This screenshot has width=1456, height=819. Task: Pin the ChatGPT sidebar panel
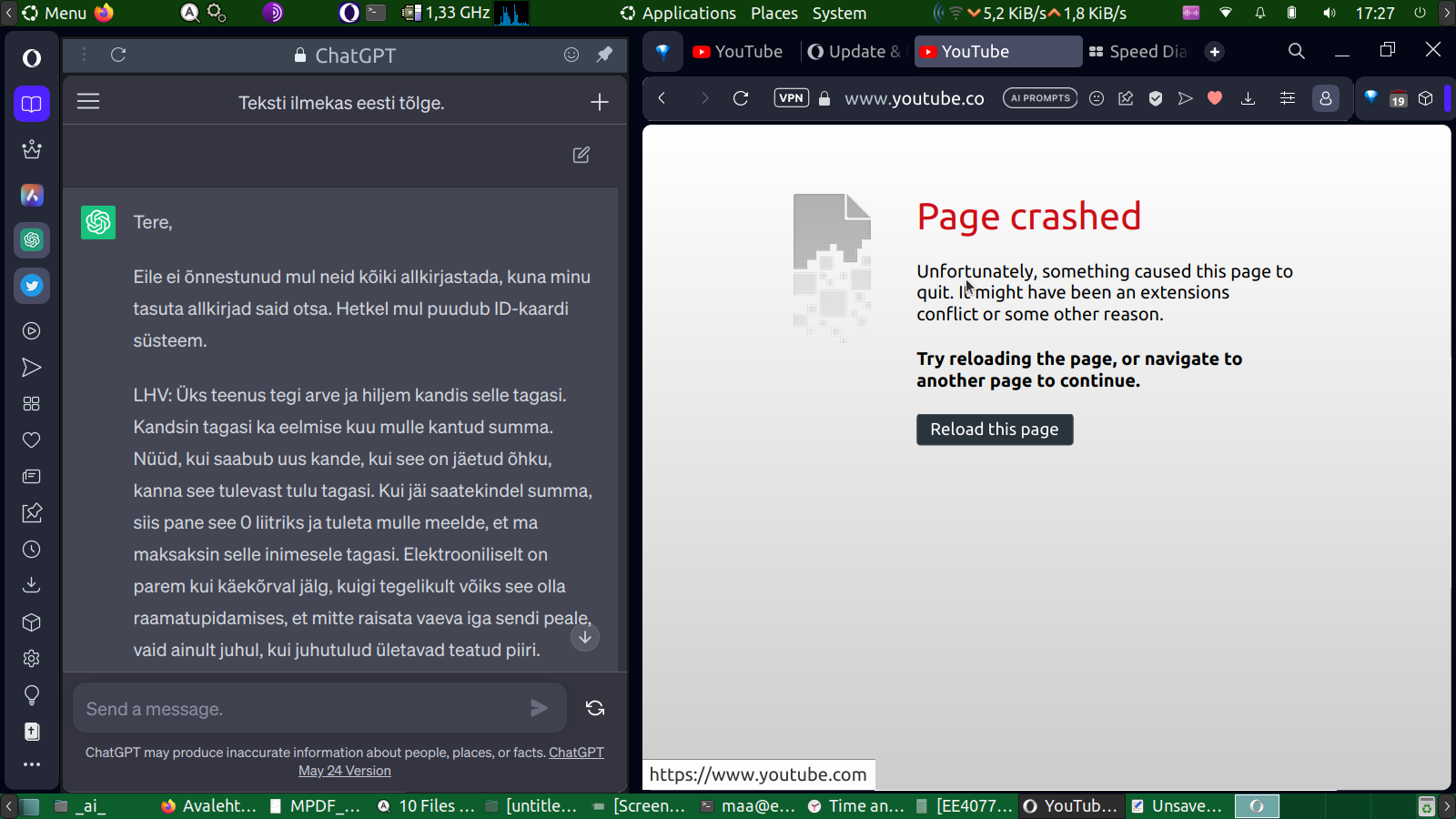tap(604, 55)
